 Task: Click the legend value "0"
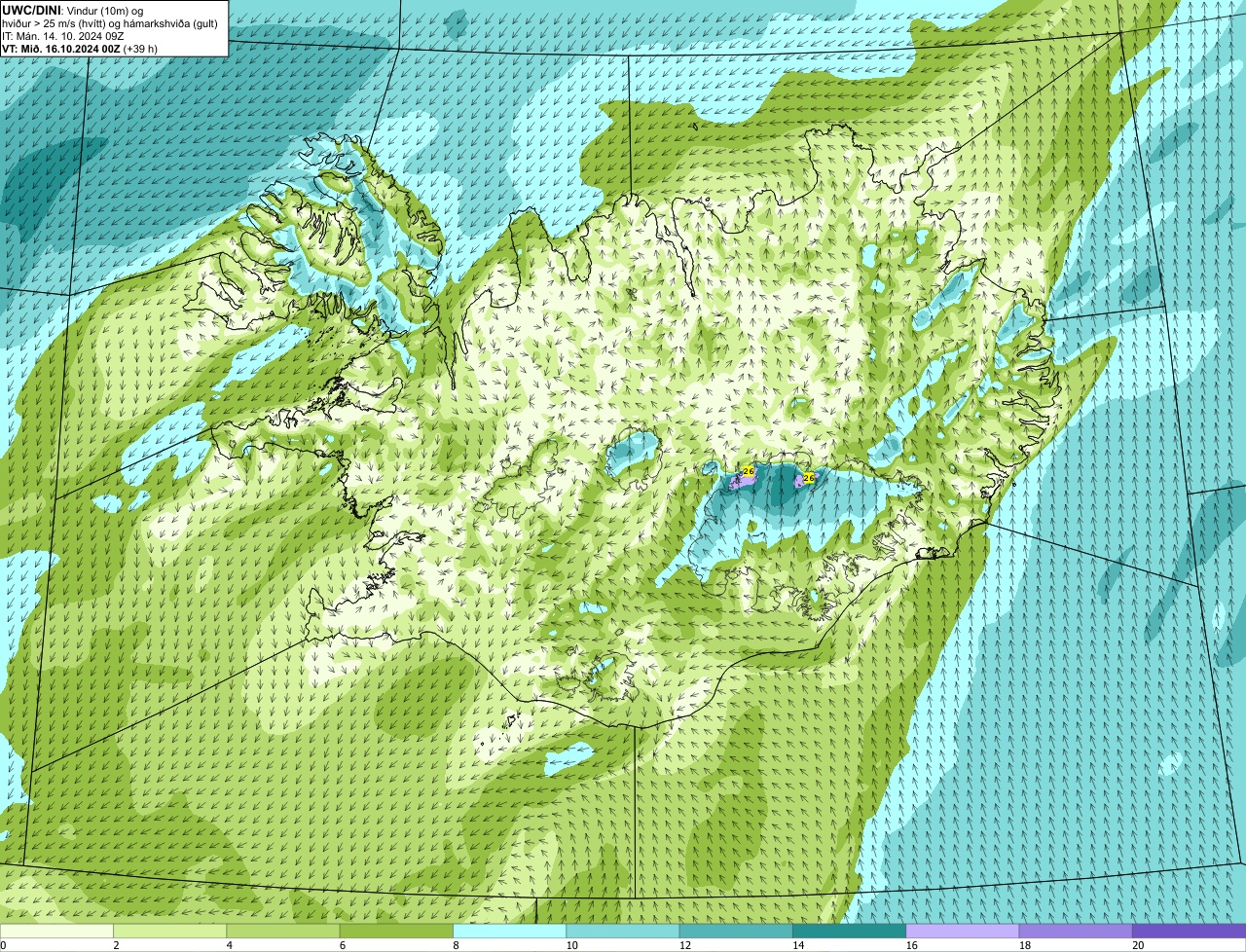[x=3, y=945]
